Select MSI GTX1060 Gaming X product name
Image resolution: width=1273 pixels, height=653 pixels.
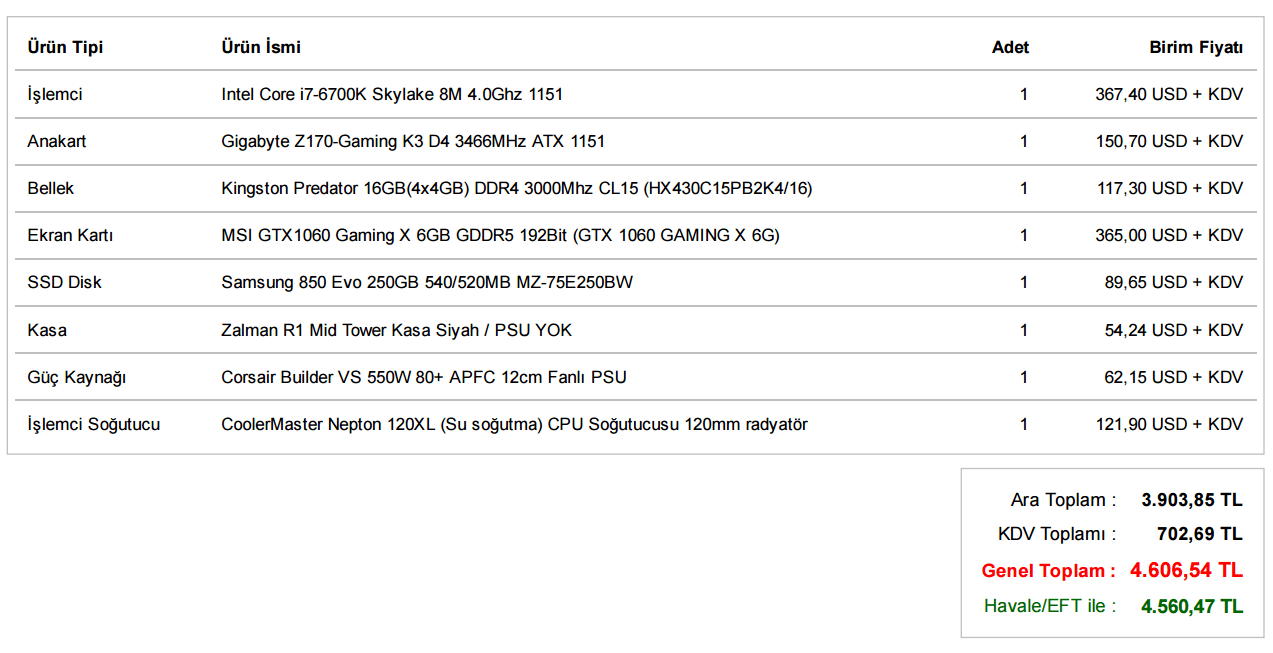[500, 235]
